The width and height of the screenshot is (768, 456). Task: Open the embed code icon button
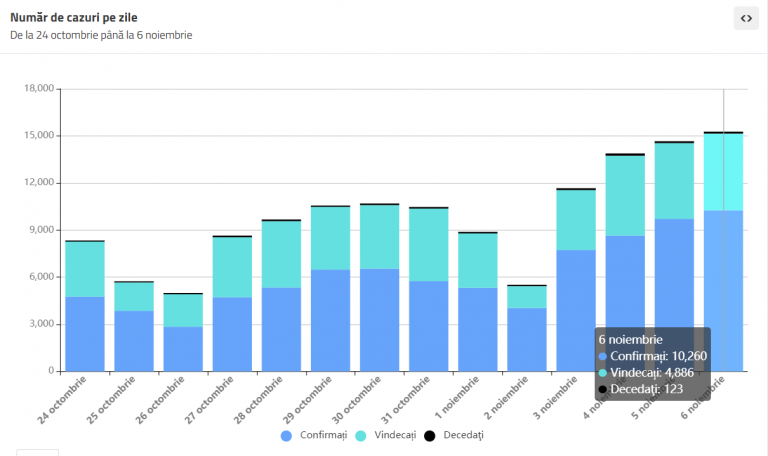click(746, 18)
